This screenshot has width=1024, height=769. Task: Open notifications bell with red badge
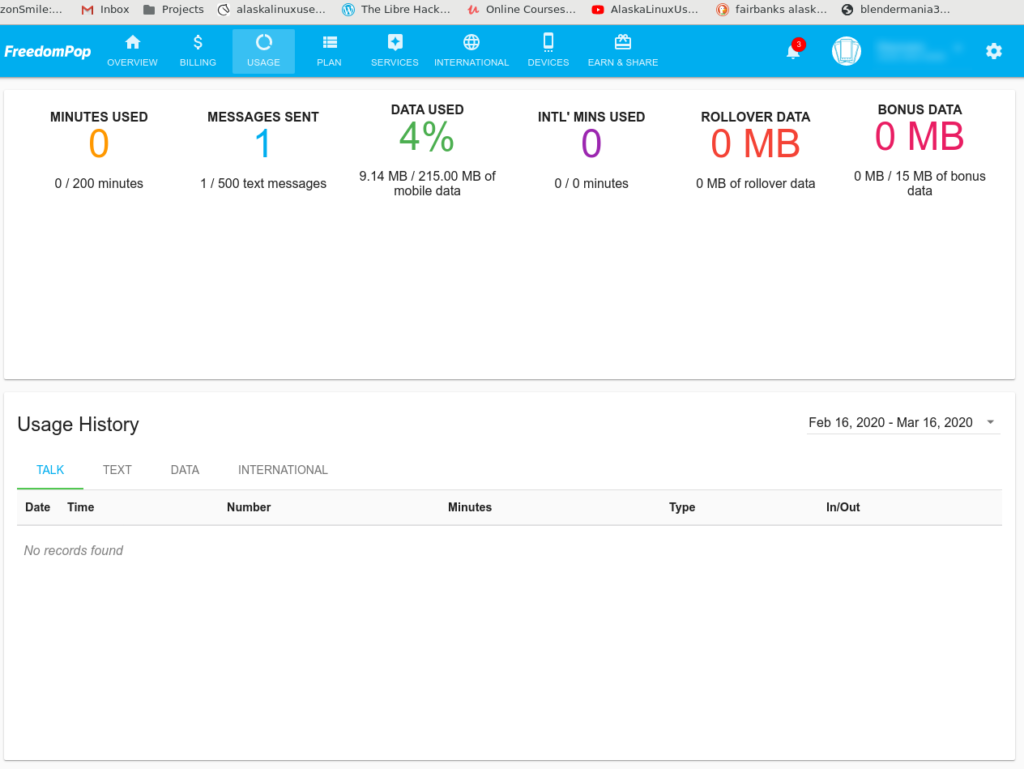point(794,51)
